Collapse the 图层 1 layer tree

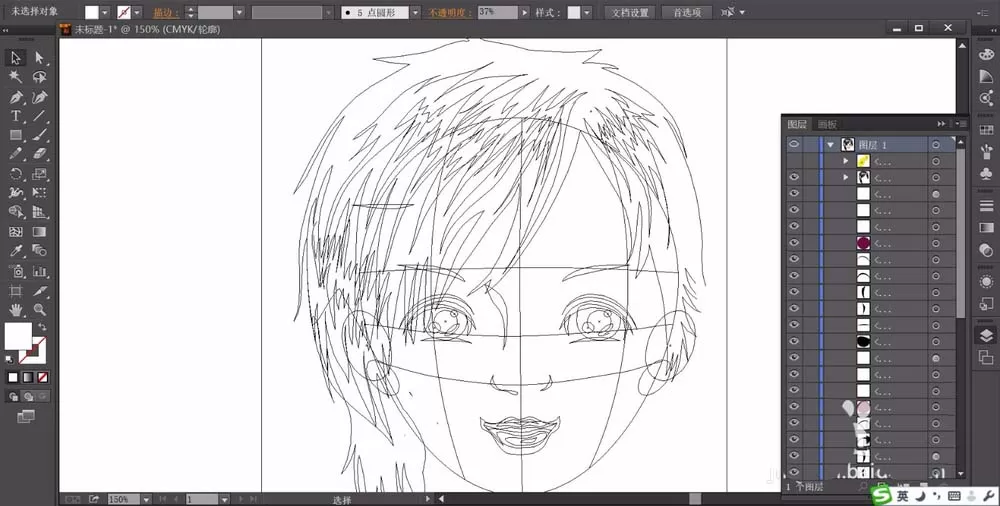[x=830, y=145]
